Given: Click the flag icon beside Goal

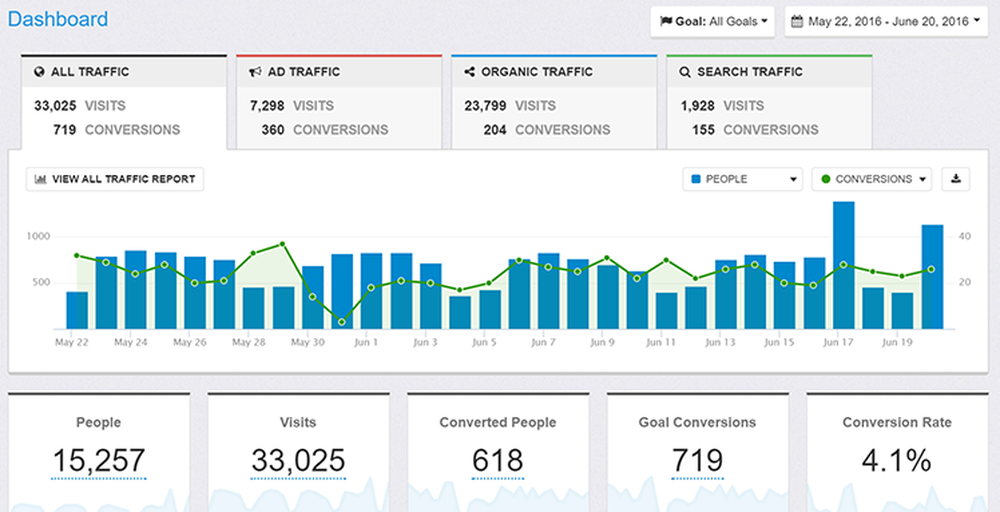Looking at the screenshot, I should 666,21.
